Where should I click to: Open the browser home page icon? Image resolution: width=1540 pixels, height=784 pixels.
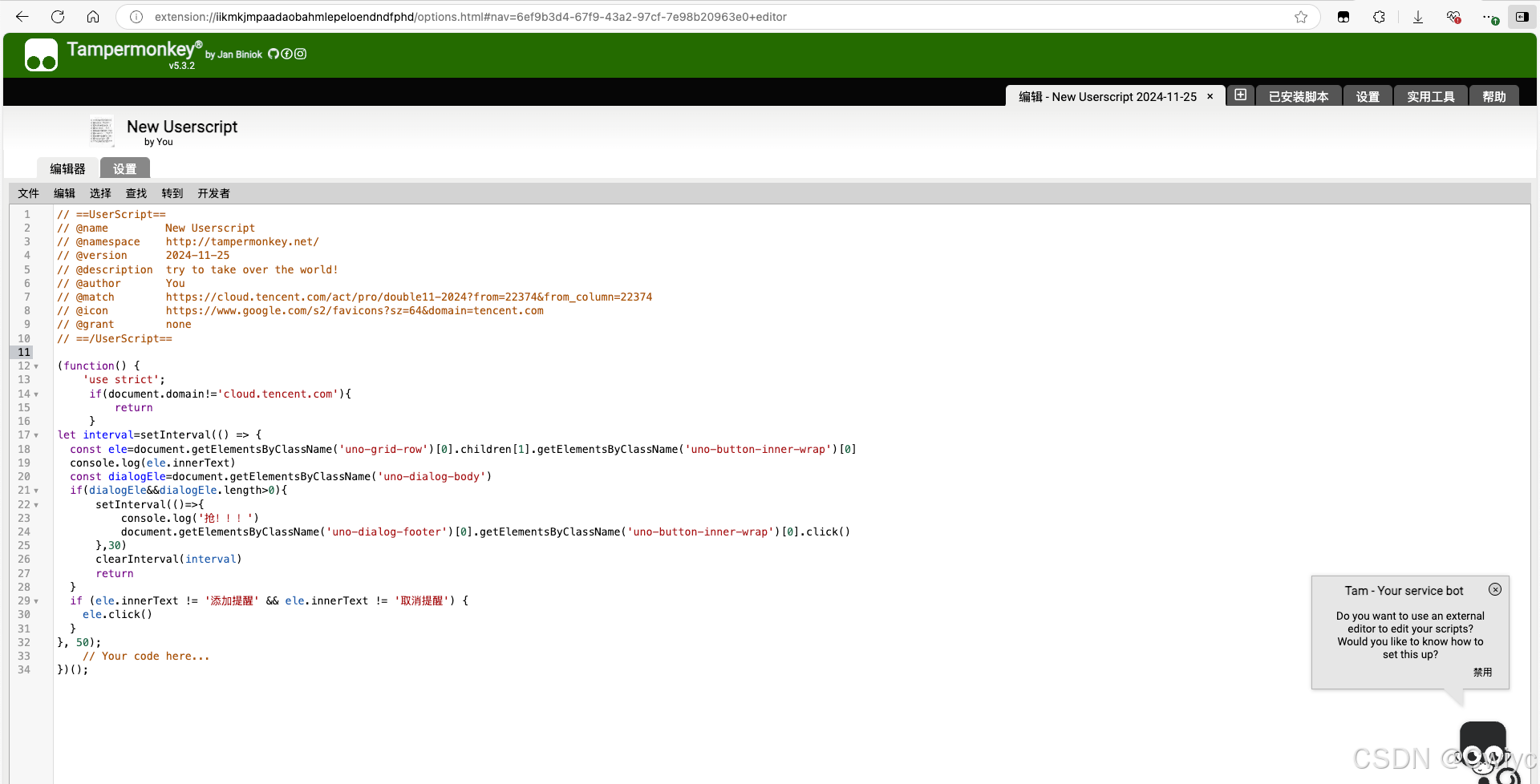(x=93, y=17)
